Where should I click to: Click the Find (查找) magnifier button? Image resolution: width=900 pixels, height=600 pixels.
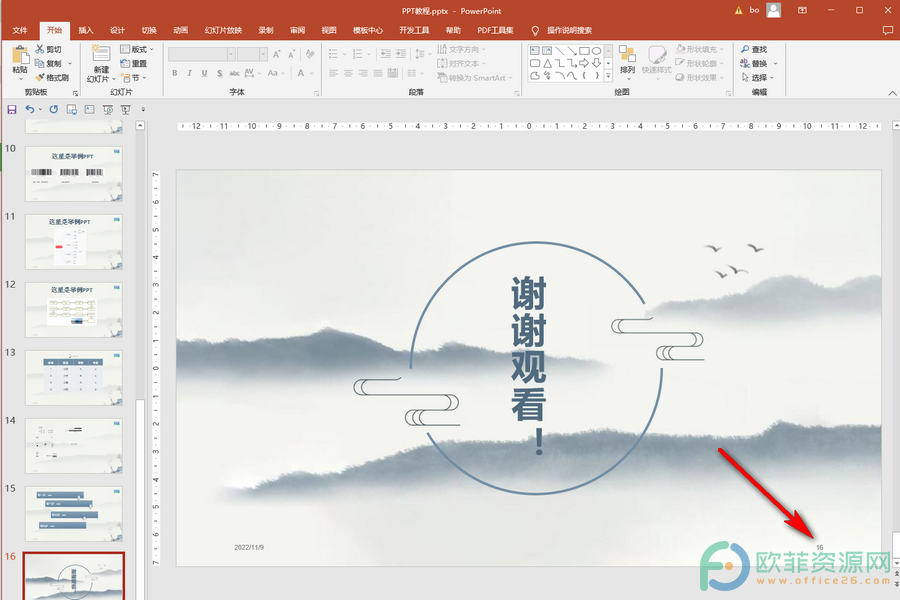tap(754, 49)
